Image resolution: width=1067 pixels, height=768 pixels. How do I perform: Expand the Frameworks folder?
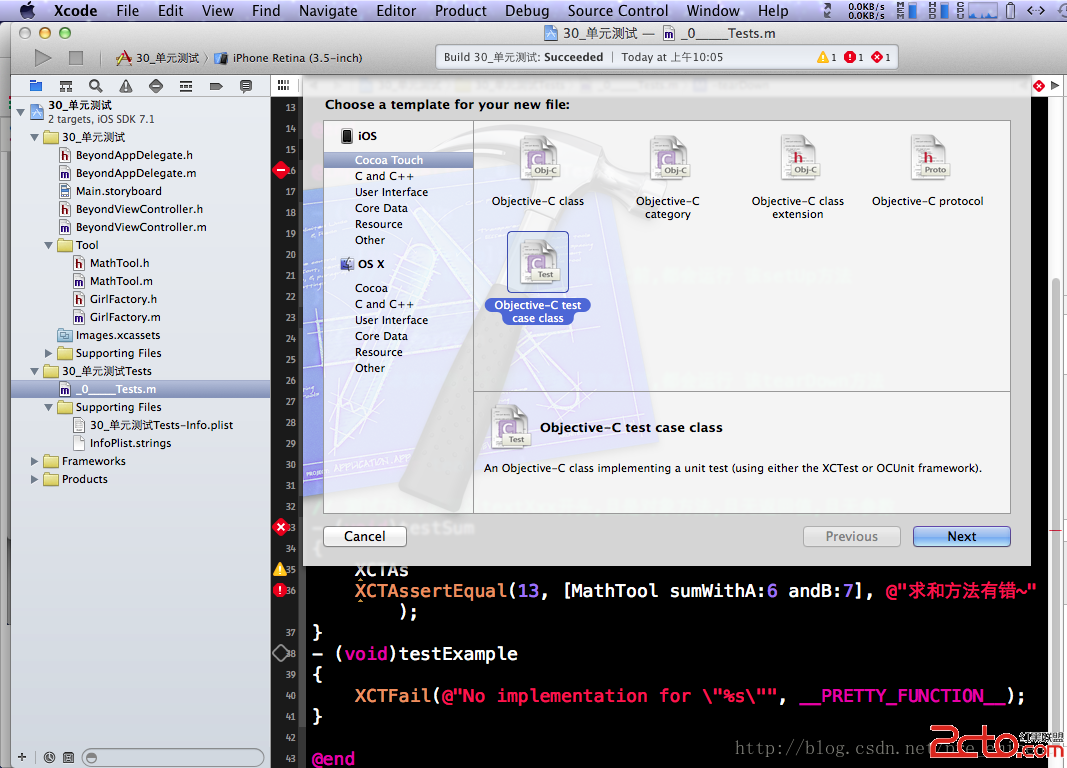(x=36, y=461)
